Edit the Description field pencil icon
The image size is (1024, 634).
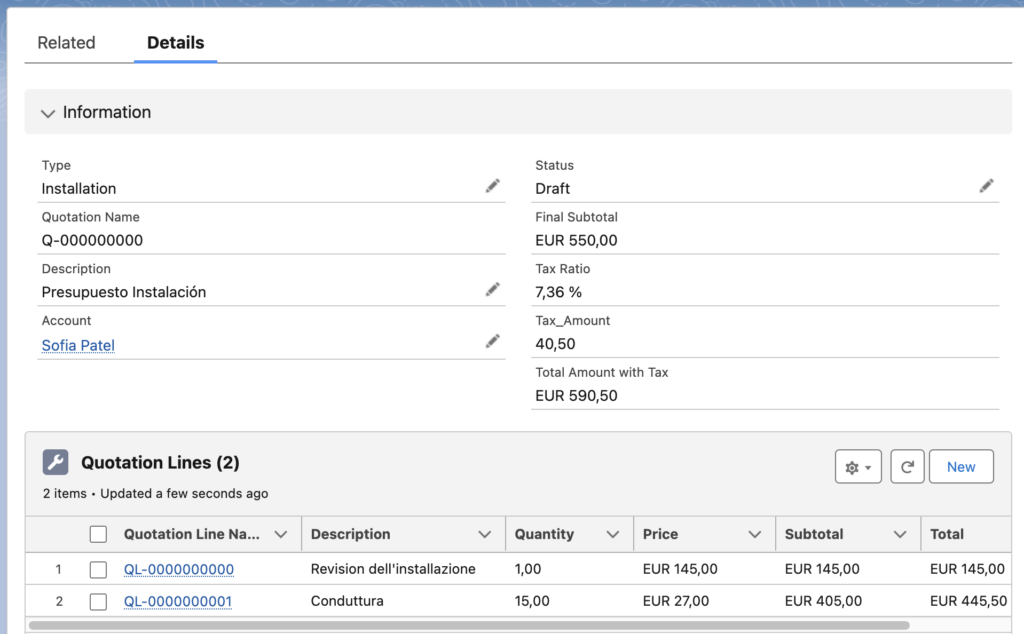pos(492,289)
